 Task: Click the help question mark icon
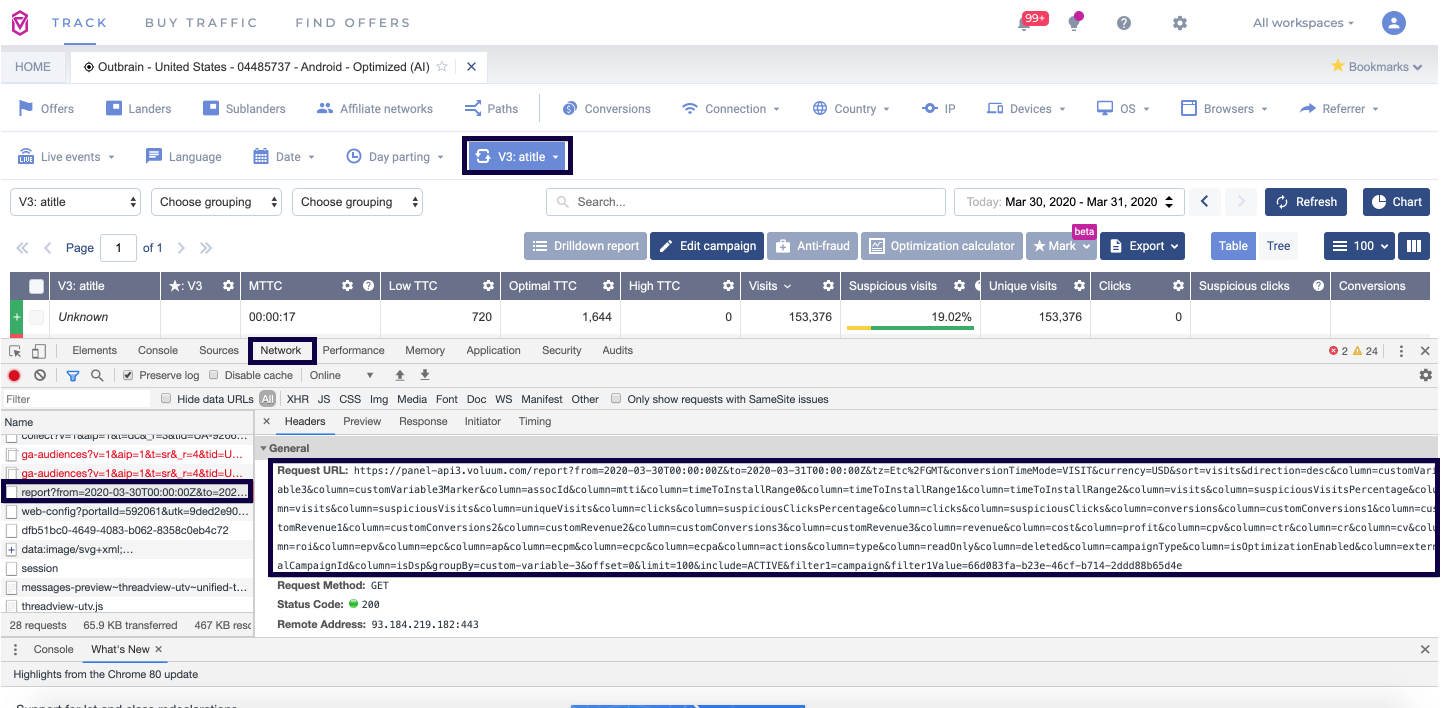(x=1124, y=23)
